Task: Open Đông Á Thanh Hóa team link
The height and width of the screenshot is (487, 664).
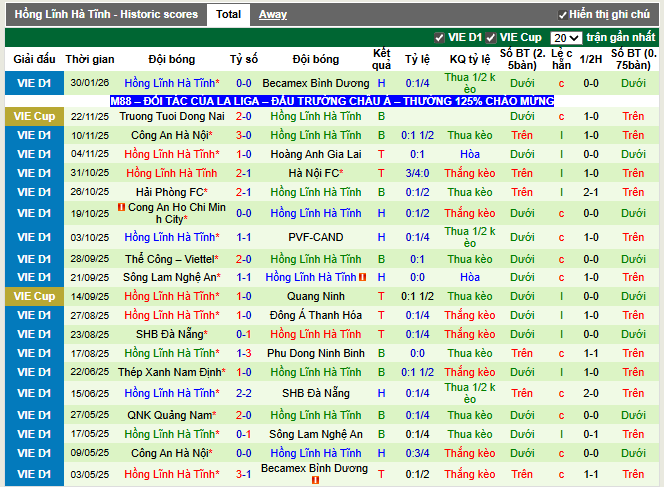Action: pos(315,315)
